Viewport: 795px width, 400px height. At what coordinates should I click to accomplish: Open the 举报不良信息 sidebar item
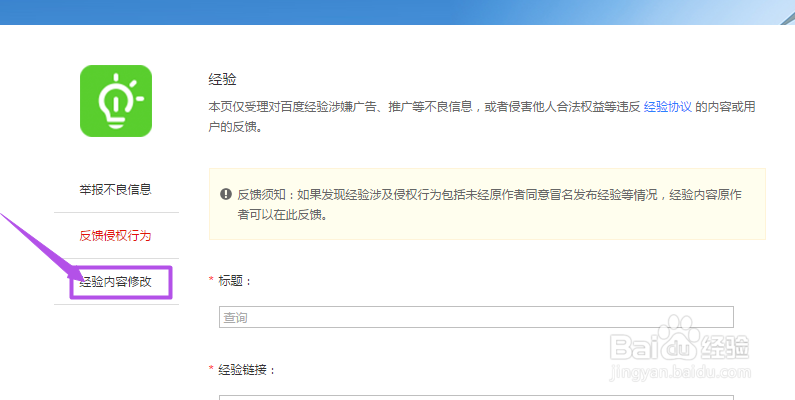[x=115, y=189]
